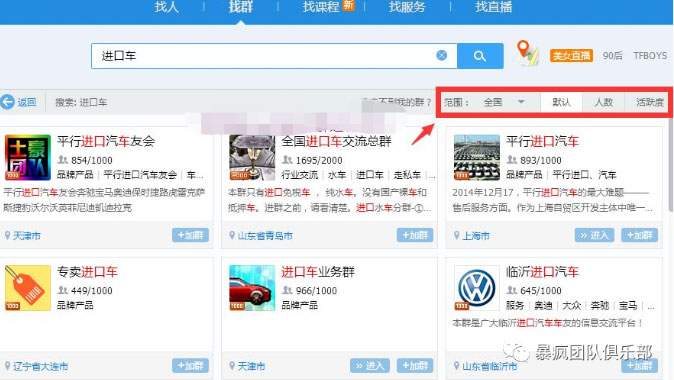The height and width of the screenshot is (380, 674).
Task: Open the nearby map location icon
Action: pos(528,53)
